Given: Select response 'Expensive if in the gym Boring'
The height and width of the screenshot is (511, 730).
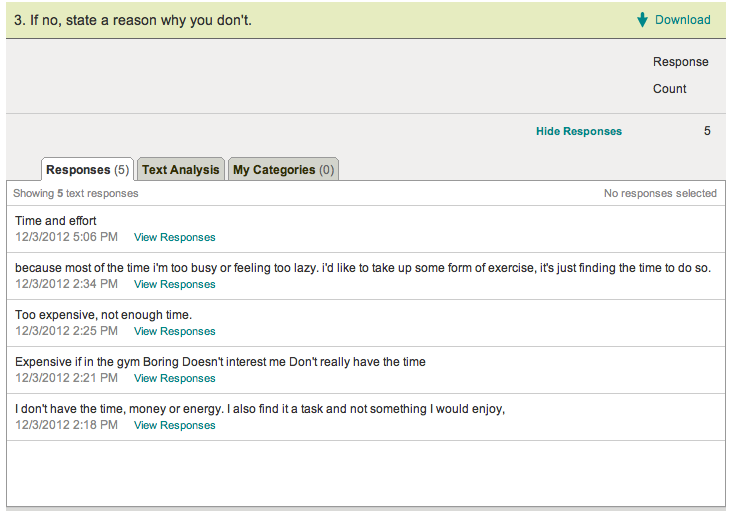Looking at the screenshot, I should tap(220, 362).
